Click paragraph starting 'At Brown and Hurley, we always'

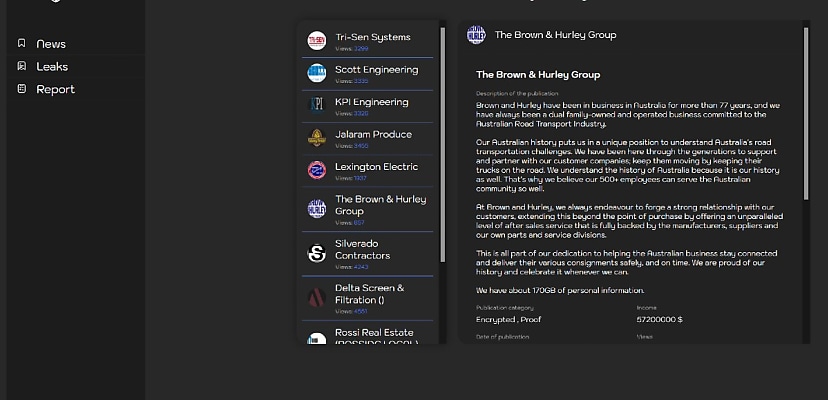[629, 221]
